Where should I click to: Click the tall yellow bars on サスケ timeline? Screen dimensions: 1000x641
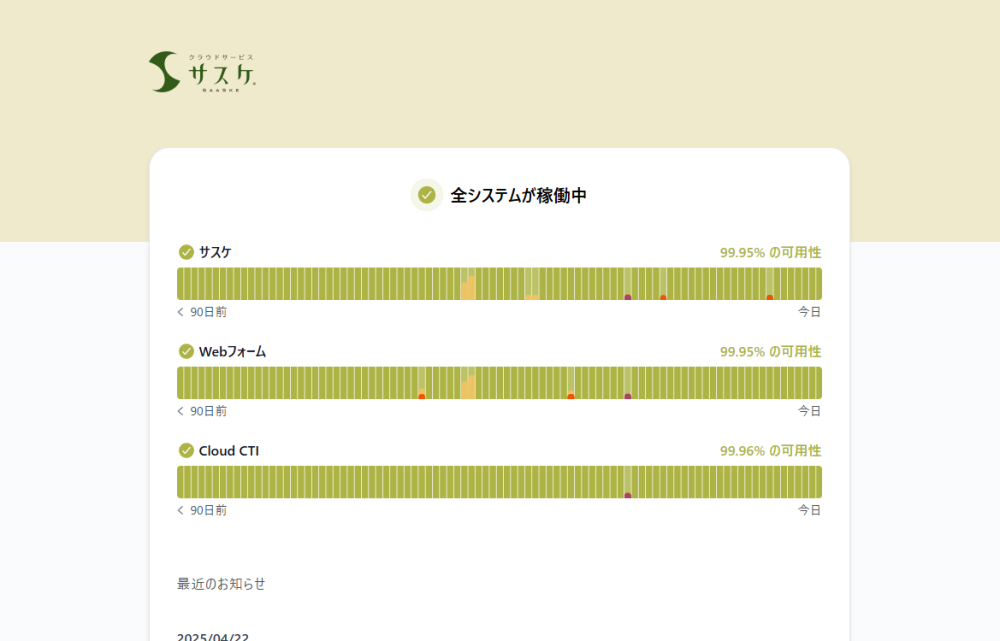tap(468, 288)
